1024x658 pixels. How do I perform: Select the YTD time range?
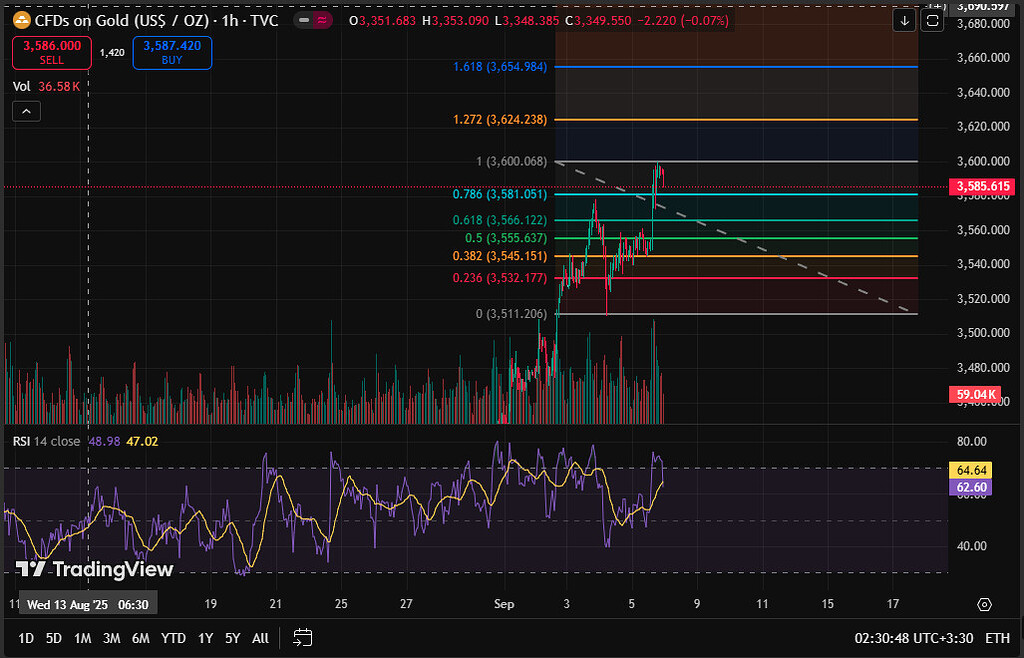[x=173, y=638]
